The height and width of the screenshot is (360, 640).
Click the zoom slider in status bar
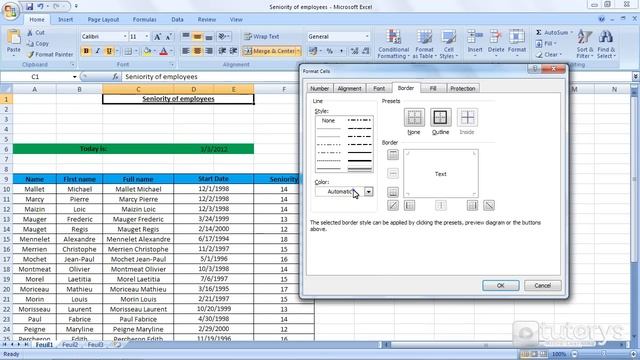point(603,354)
